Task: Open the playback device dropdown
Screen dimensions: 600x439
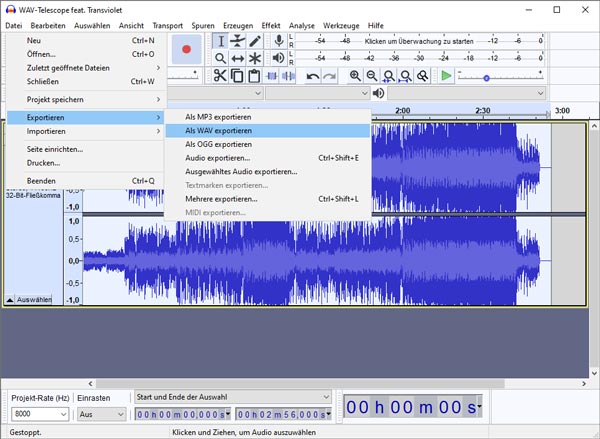Action: click(x=466, y=93)
